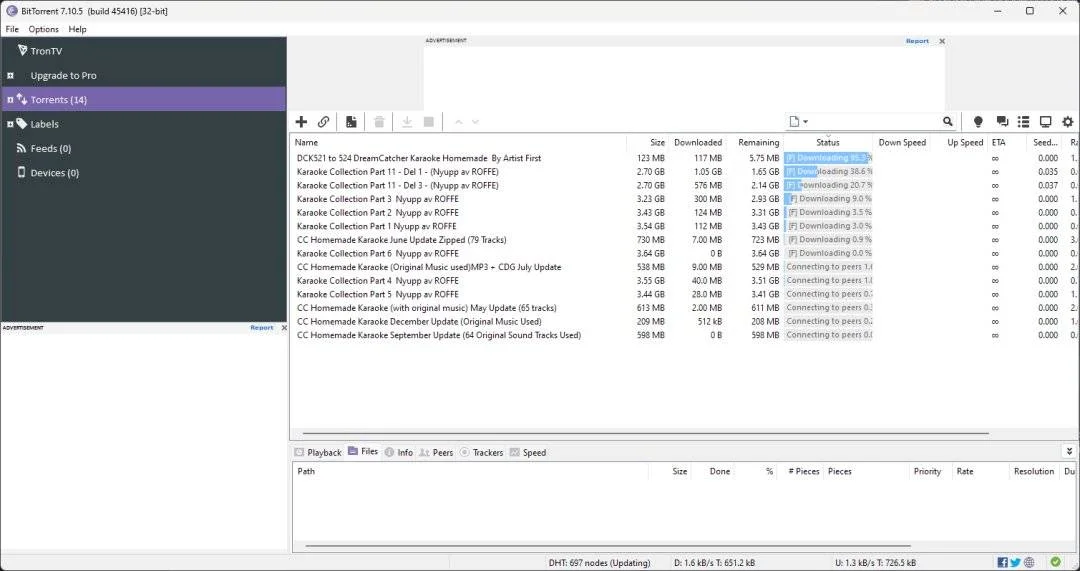The width and height of the screenshot is (1080, 571).
Task: Click the Downloading 38.6 % progress bar
Action: 828,172
